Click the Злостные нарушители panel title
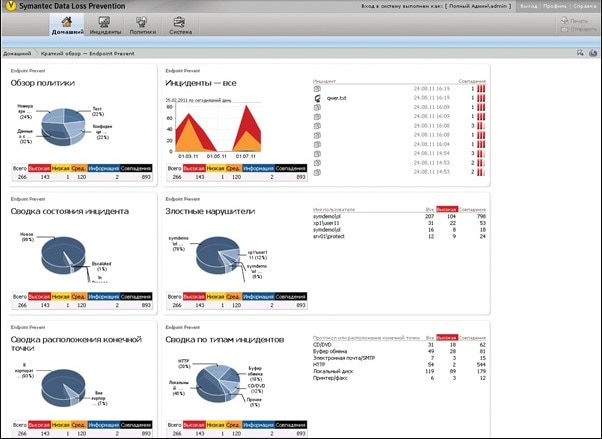Screen dimensions: 602x439 [x=210, y=211]
